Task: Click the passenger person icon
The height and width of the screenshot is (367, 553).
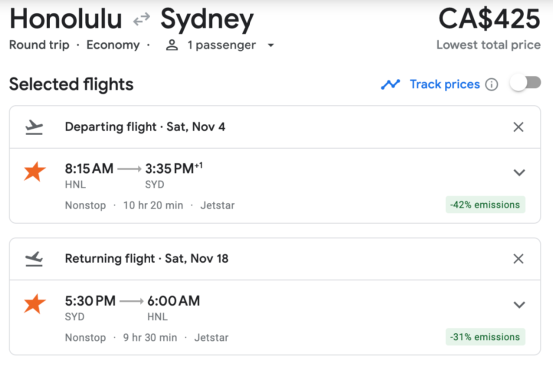Action: point(172,45)
